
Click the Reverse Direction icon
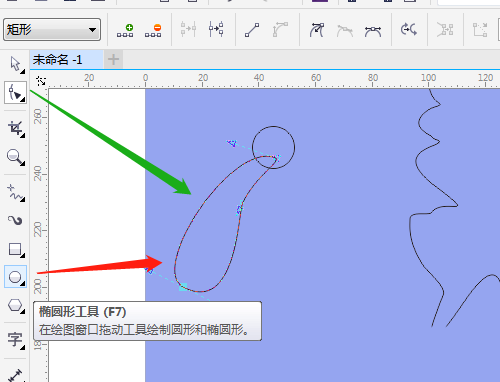[409, 30]
